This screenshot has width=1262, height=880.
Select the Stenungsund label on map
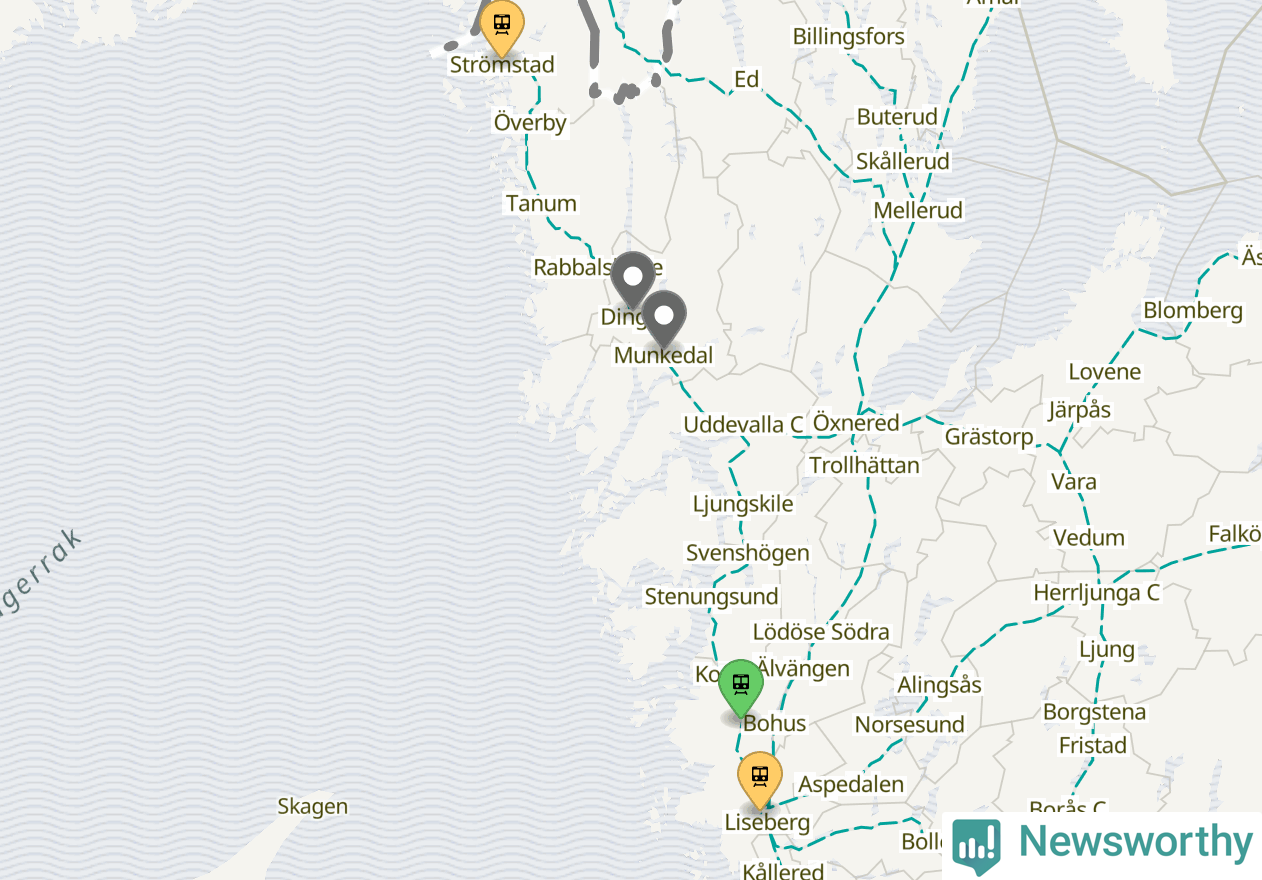tap(711, 596)
